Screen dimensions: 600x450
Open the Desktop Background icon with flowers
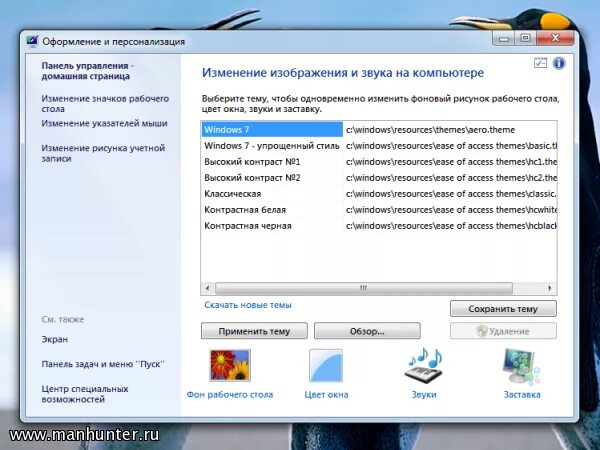tap(230, 365)
